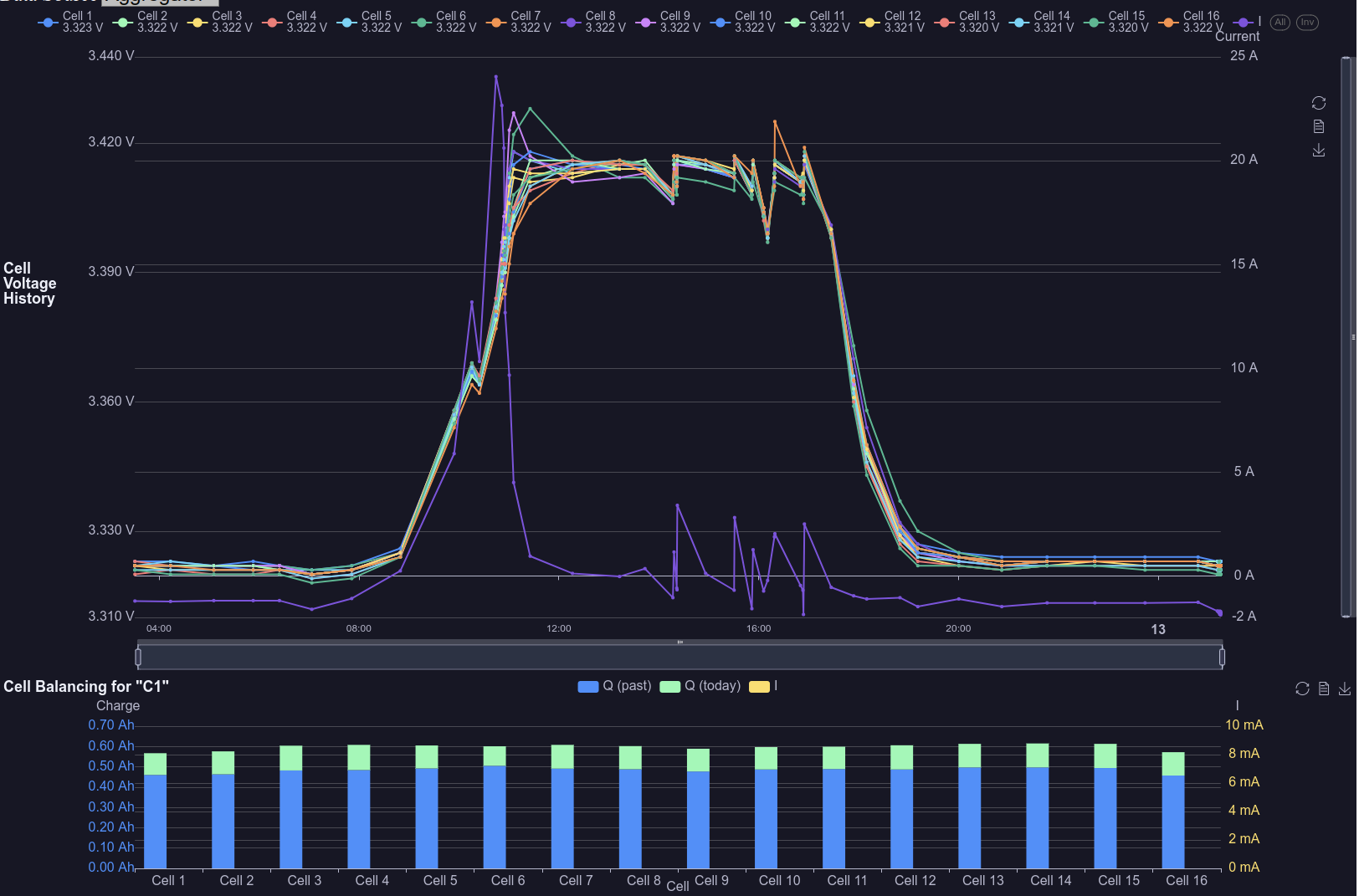The height and width of the screenshot is (896, 1359).
Task: Click the 25 A current axis label
Action: click(x=1244, y=56)
